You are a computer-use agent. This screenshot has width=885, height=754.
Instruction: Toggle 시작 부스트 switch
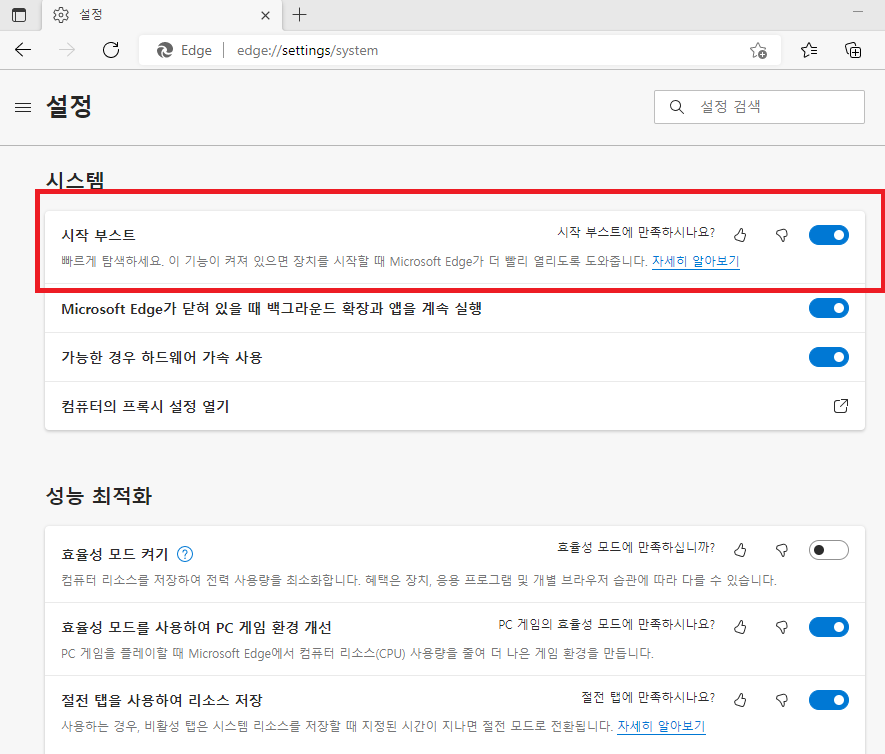[x=829, y=235]
